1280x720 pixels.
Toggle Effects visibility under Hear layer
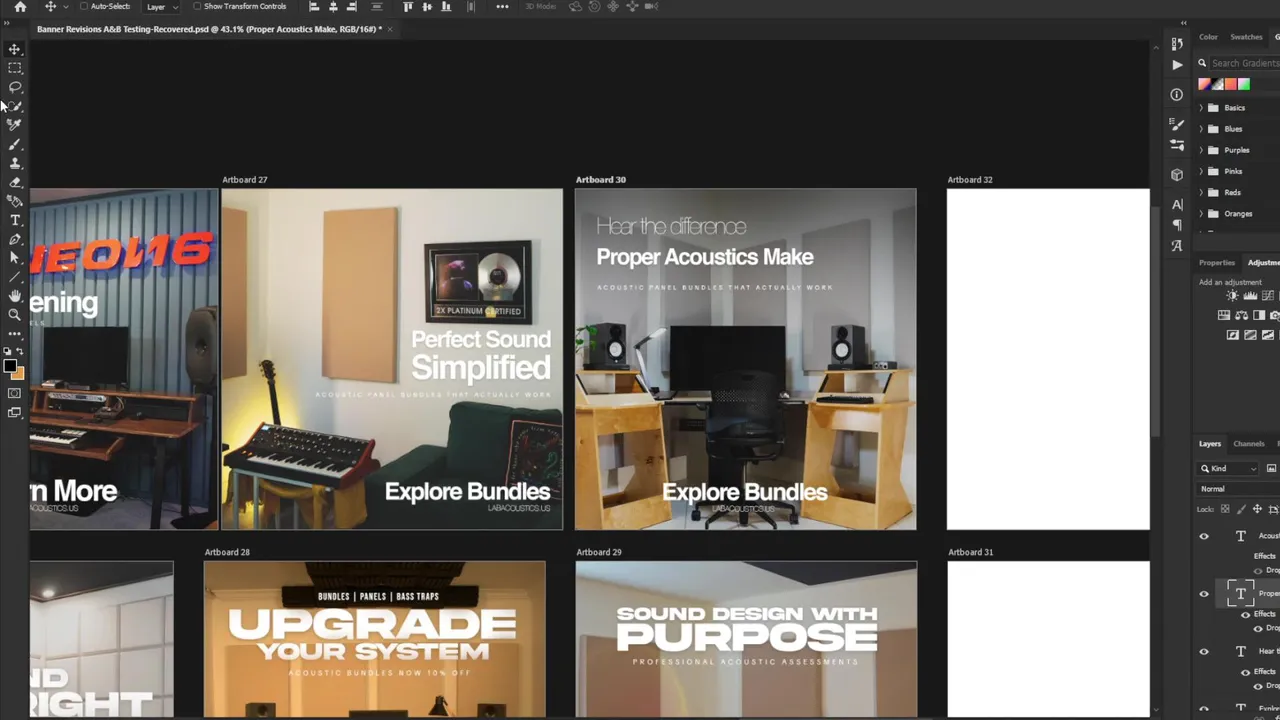(x=1246, y=672)
